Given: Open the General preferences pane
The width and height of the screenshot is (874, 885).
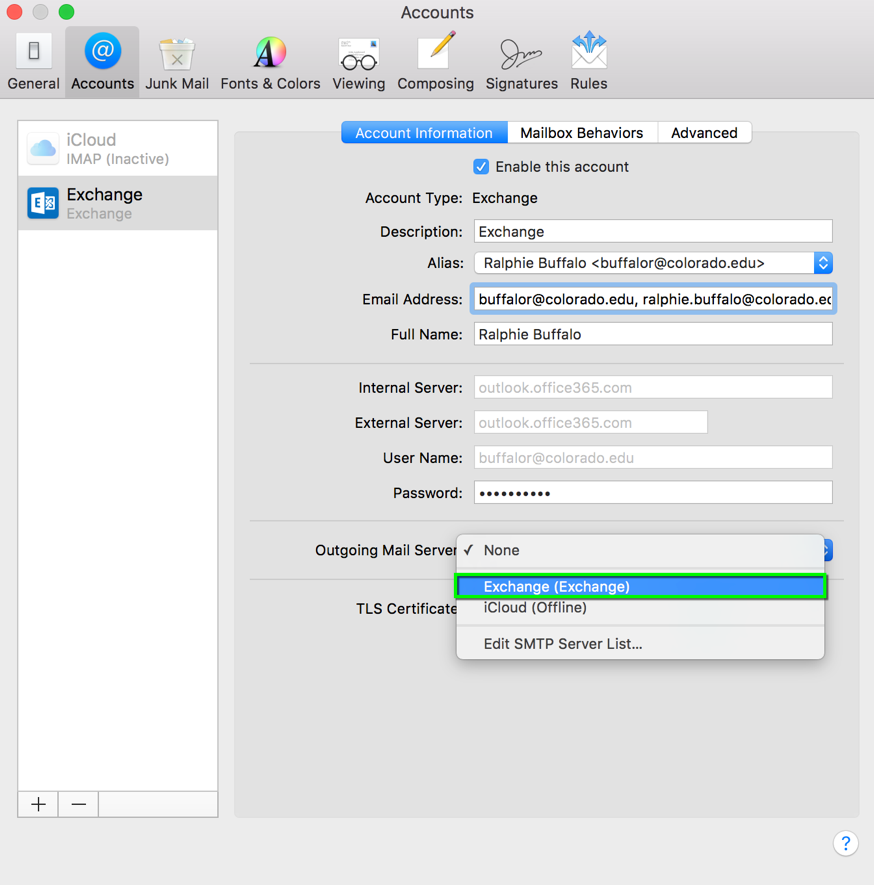Looking at the screenshot, I should (33, 62).
